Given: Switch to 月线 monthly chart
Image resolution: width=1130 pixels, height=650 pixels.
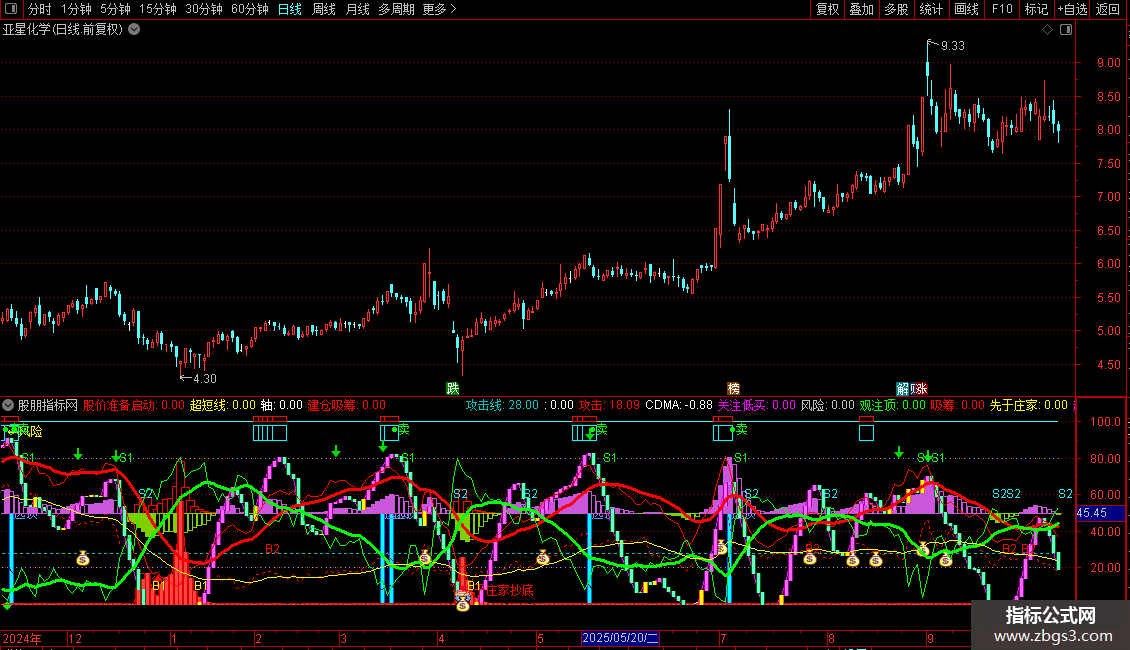Looking at the screenshot, I should [357, 9].
